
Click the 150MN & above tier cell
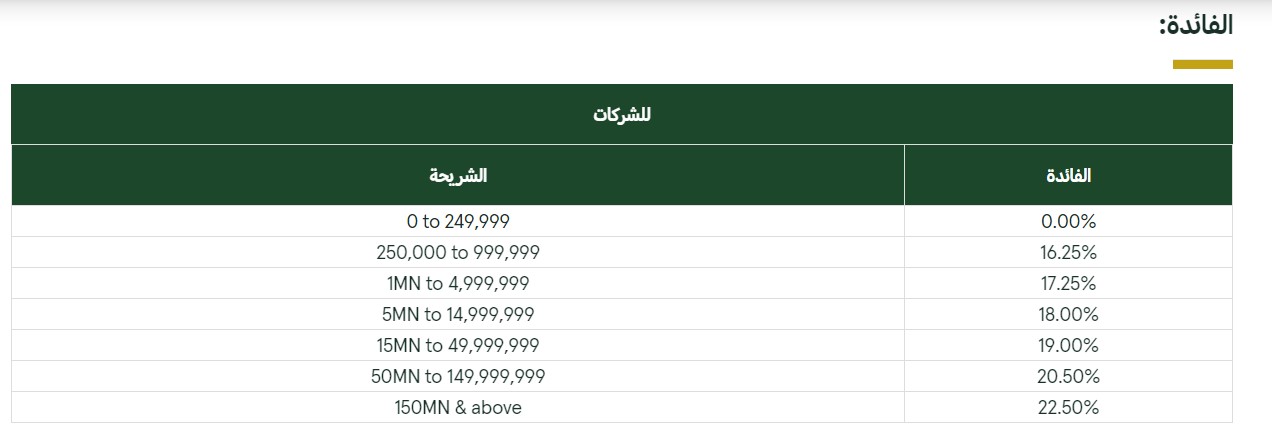pos(458,407)
